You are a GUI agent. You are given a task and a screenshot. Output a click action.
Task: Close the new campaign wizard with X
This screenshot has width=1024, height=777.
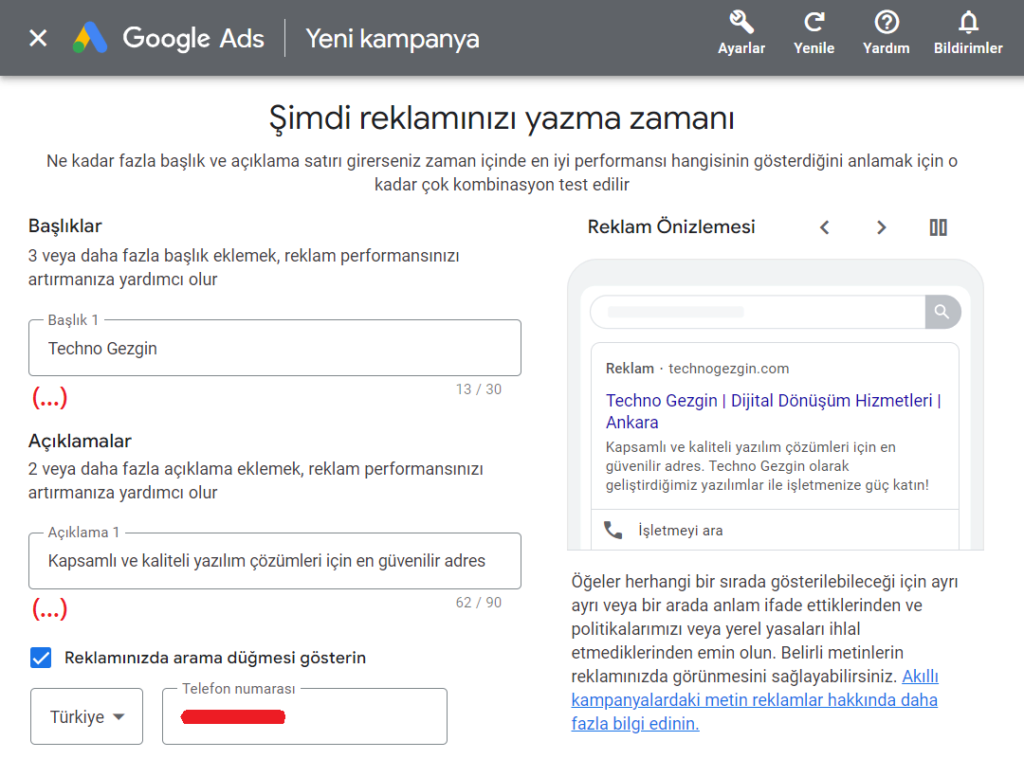39,38
